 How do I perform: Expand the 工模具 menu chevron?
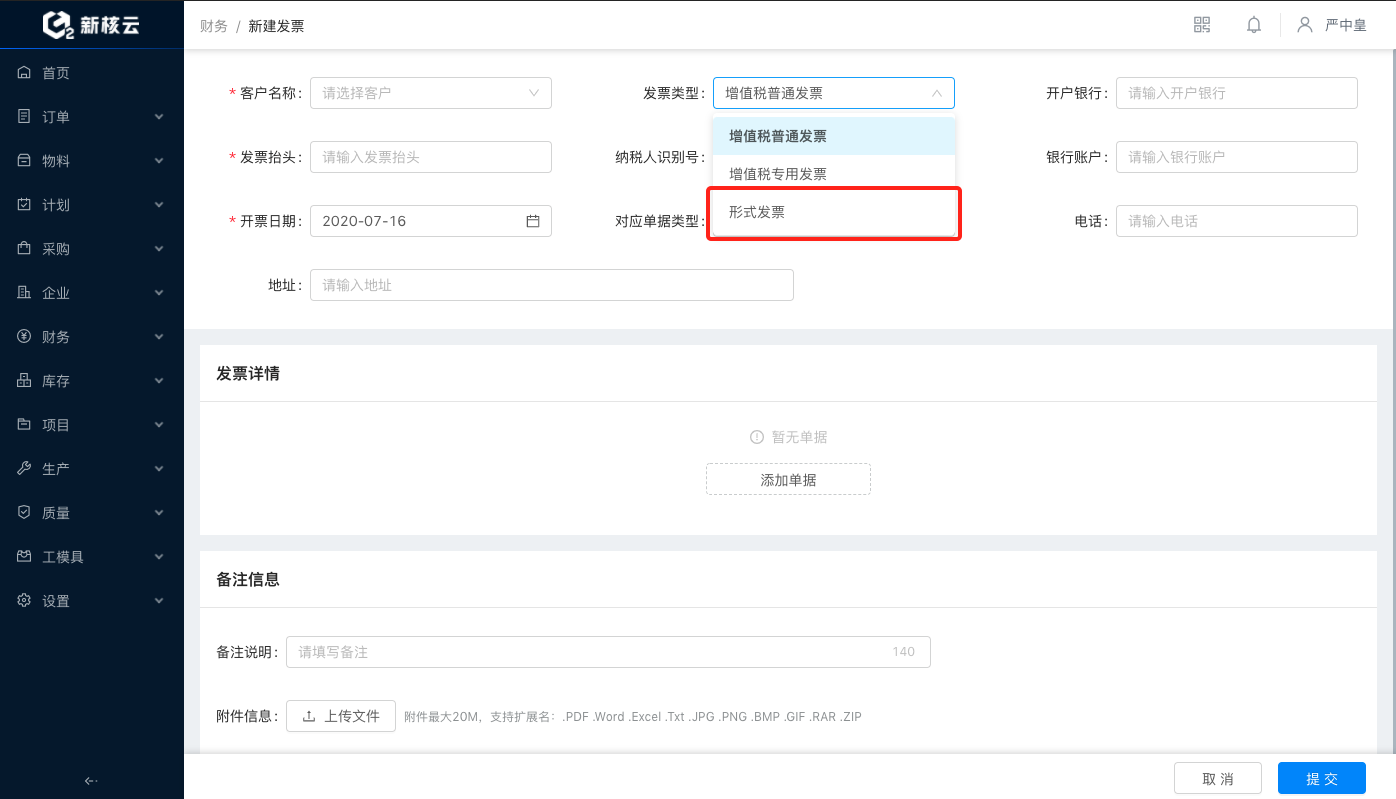159,557
